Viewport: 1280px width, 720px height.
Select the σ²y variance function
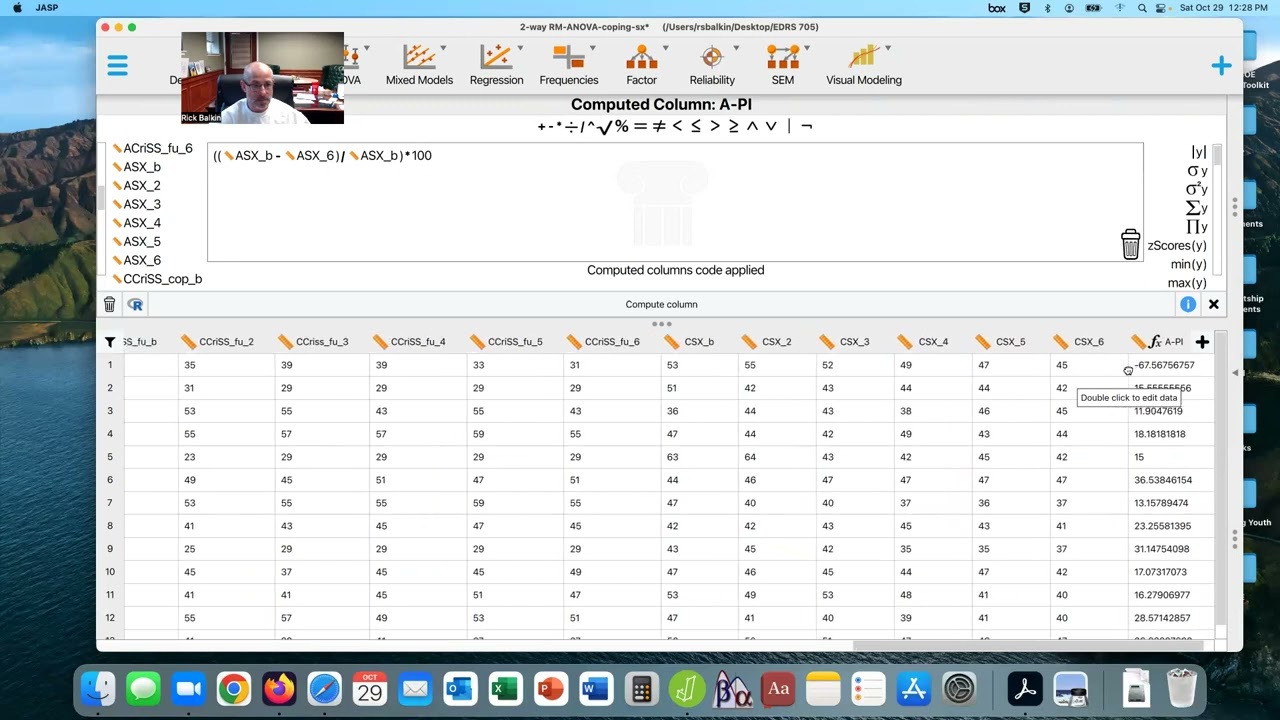pos(1197,189)
